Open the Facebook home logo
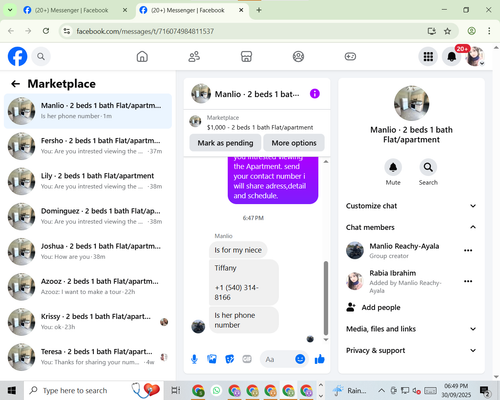 pos(17,56)
